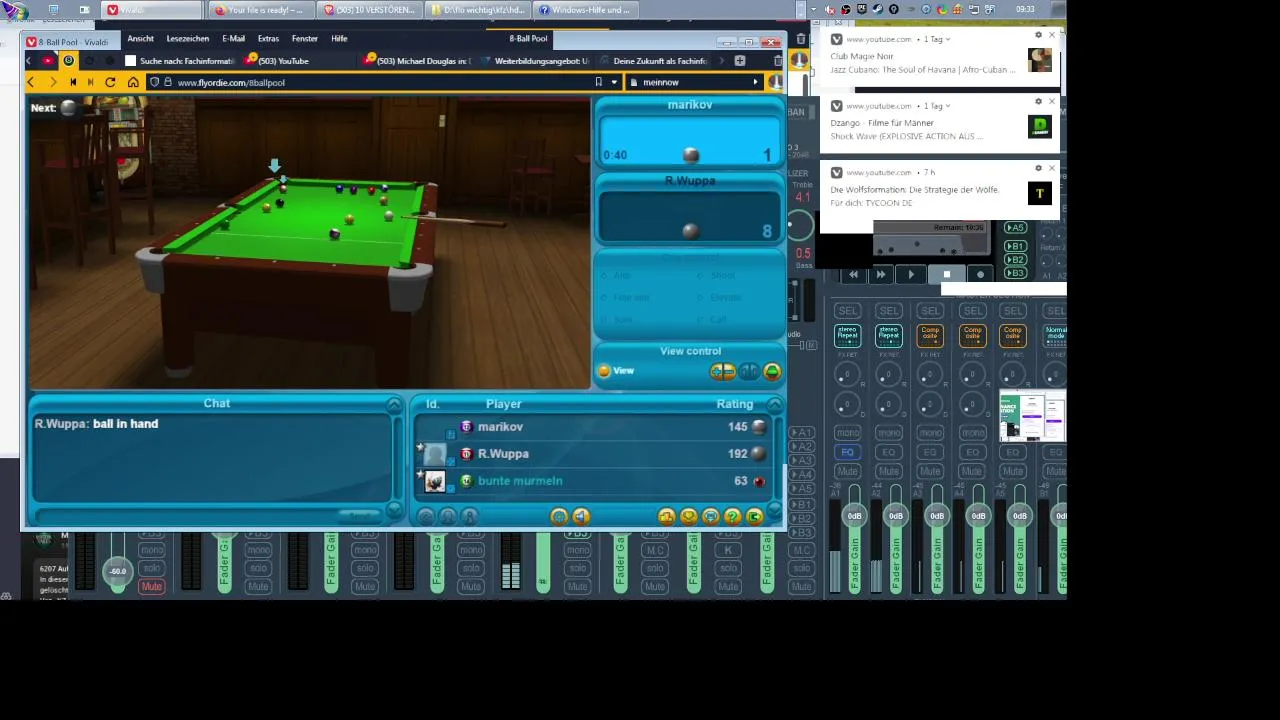Click the Vivaldi reload page icon
Viewport: 1280px width, 720px height.
coord(110,82)
